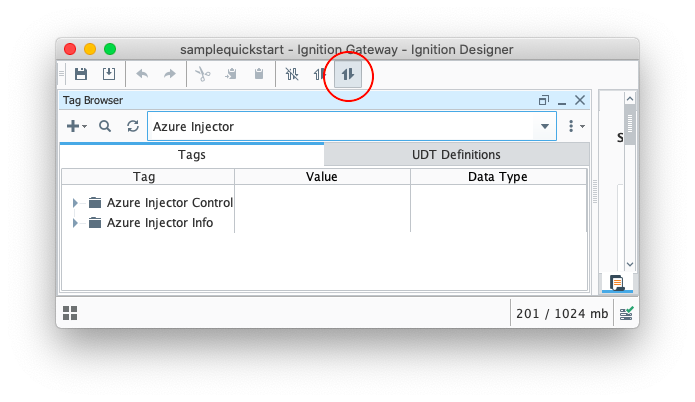Click the Redo arrow icon
The height and width of the screenshot is (402, 695).
pyautogui.click(x=169, y=74)
